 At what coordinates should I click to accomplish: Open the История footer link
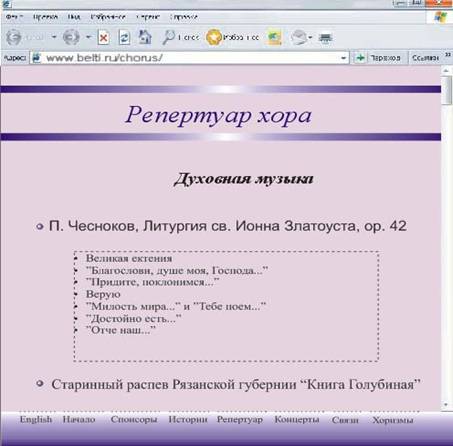[x=188, y=419]
